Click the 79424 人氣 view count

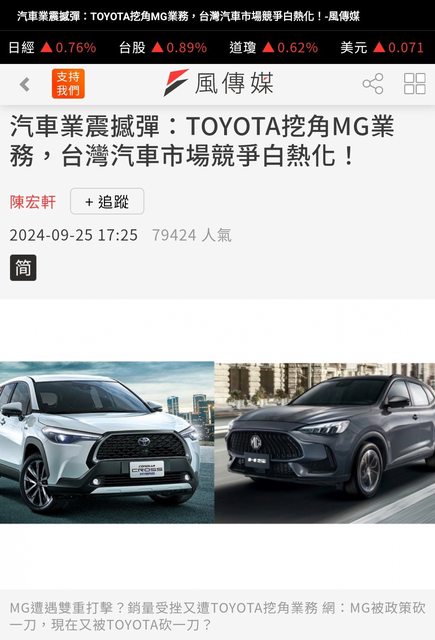192,235
